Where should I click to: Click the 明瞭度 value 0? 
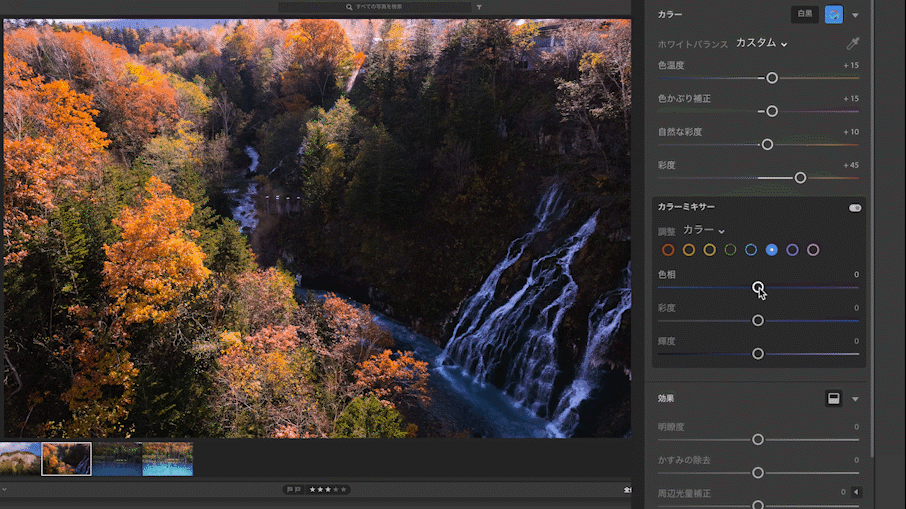click(x=856, y=427)
